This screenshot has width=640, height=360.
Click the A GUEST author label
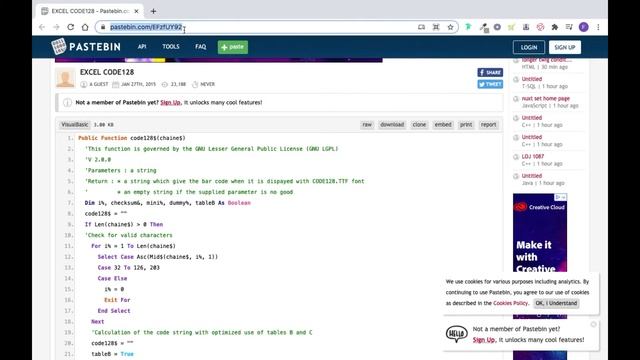point(98,84)
